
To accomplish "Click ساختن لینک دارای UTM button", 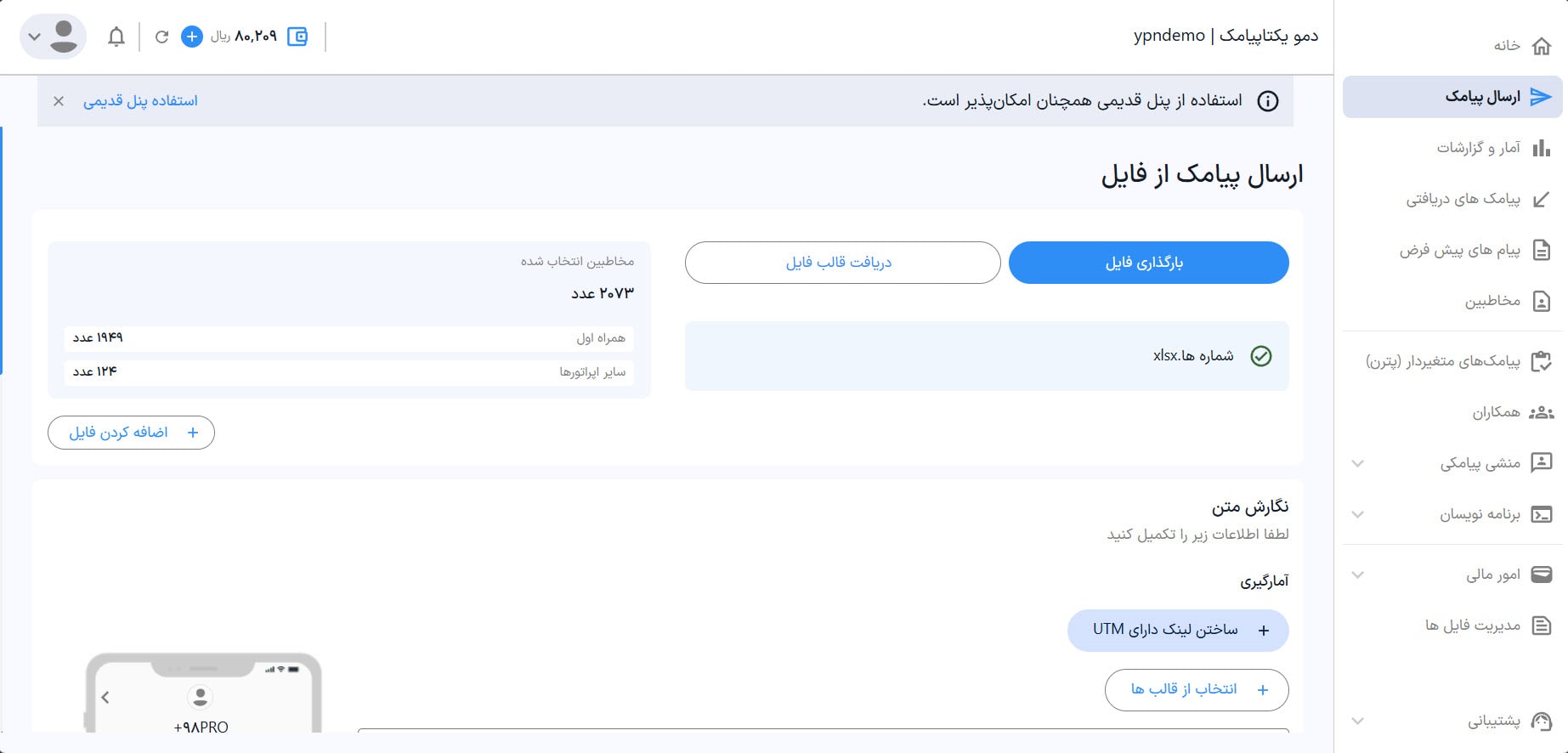I will coord(1178,630).
